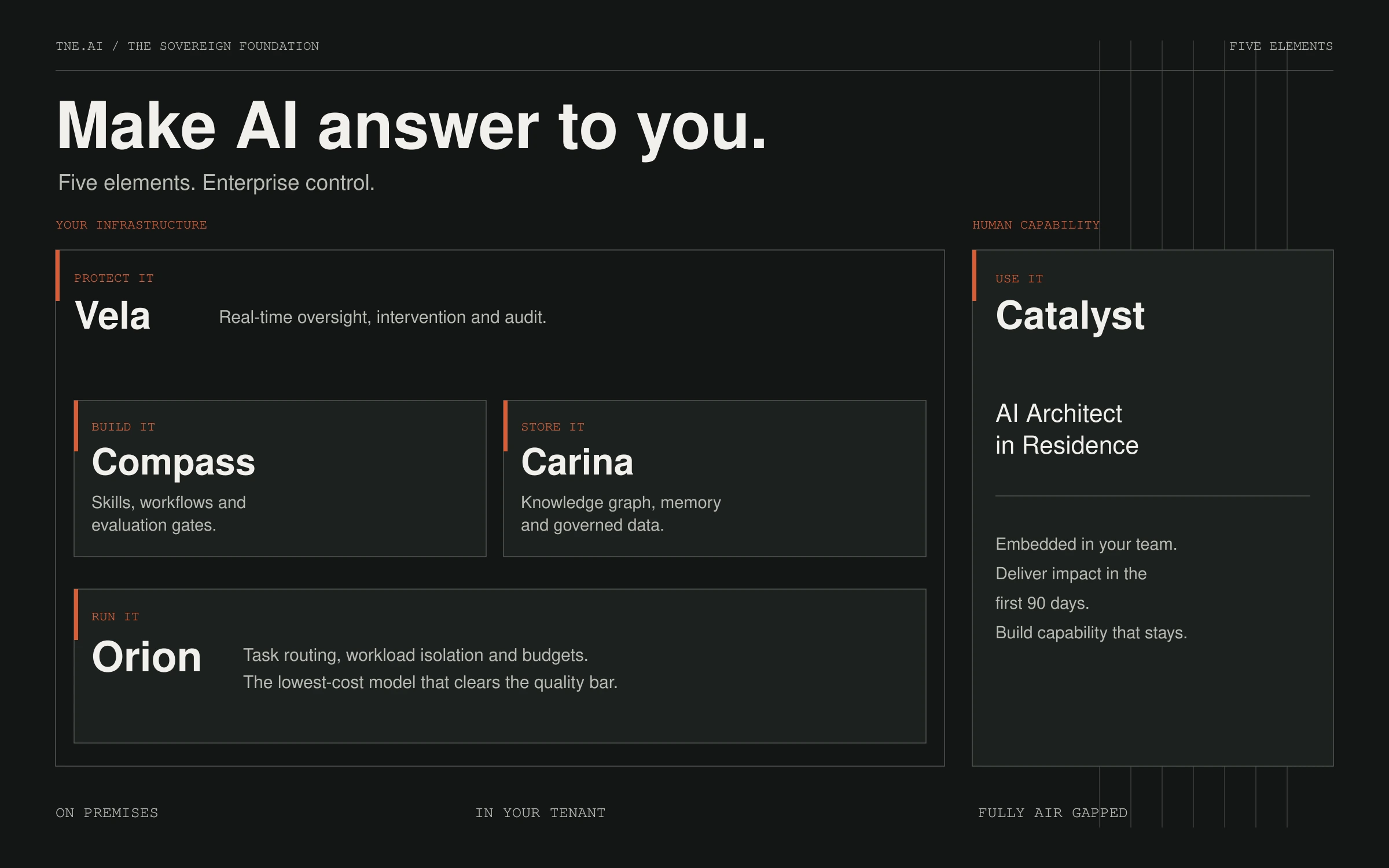
Task: Click the 'AI Architect in Residence' heading
Action: (1067, 429)
